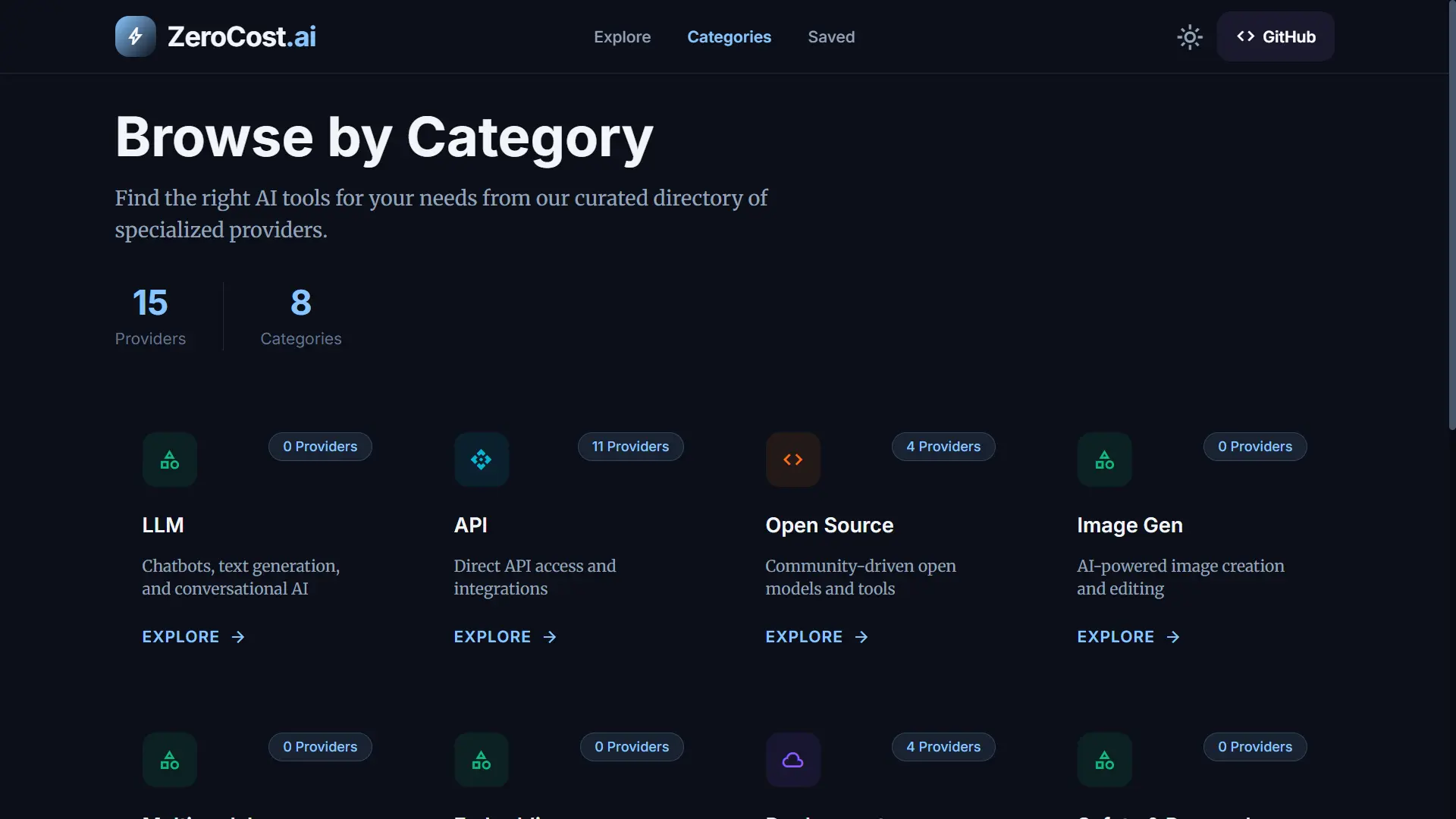The width and height of the screenshot is (1456, 819).
Task: Click the arrow next to Image Gen EXPLORE
Action: [1173, 637]
